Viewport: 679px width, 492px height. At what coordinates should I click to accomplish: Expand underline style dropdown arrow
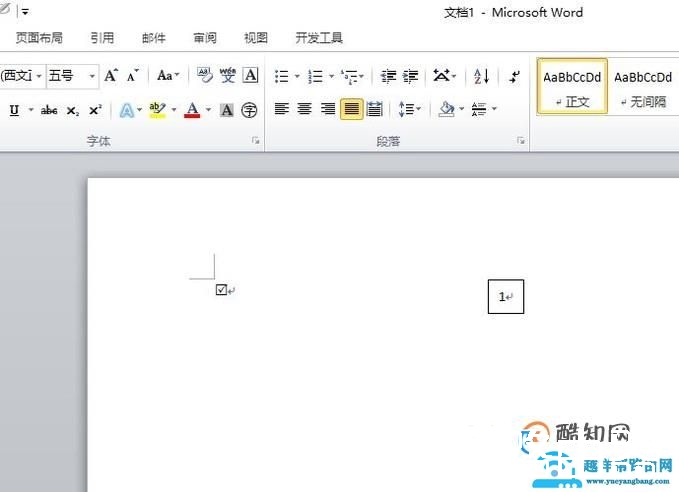31,110
